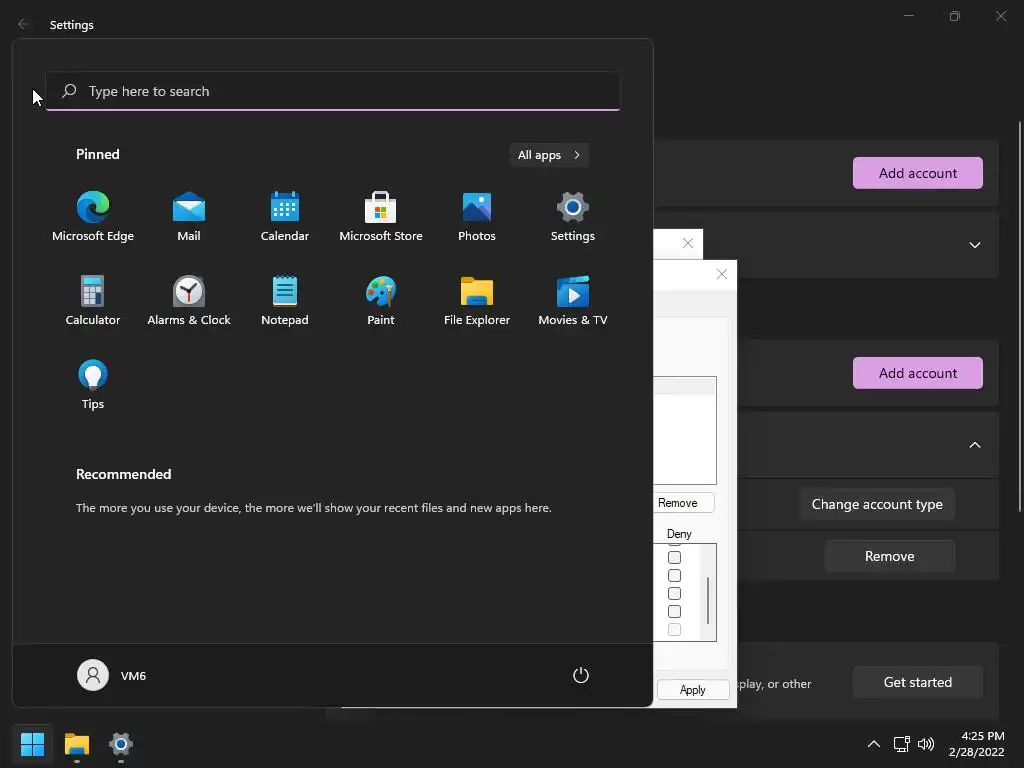Click the Settings window vertical scrollbar

[x=1020, y=317]
